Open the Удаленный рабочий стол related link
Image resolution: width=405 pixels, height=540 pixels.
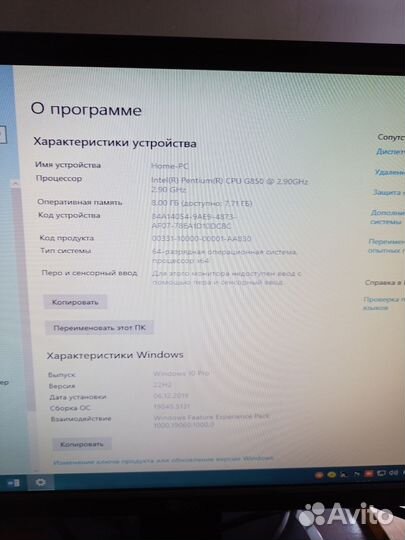(x=390, y=172)
